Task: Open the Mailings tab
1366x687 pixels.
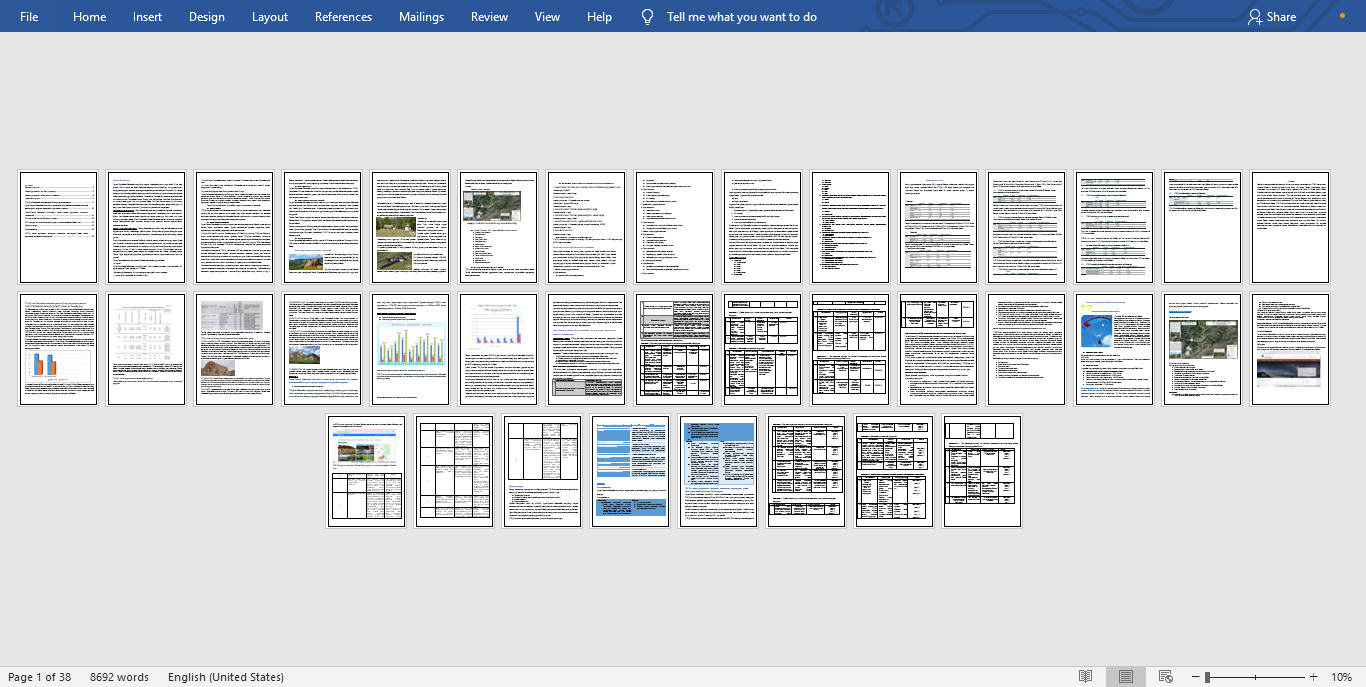Action: pyautogui.click(x=421, y=17)
